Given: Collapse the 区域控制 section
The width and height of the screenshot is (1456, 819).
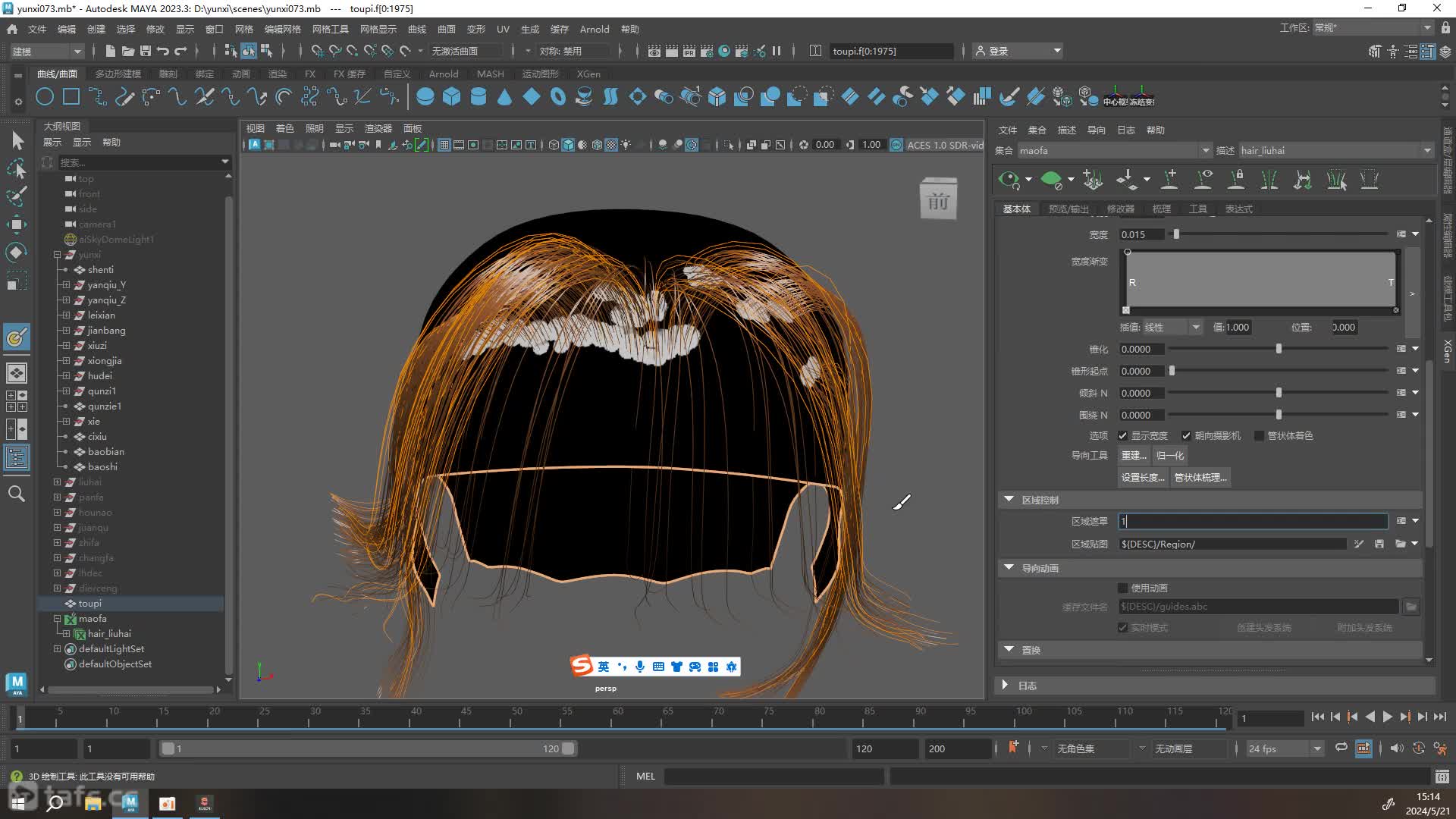Looking at the screenshot, I should coord(1009,500).
